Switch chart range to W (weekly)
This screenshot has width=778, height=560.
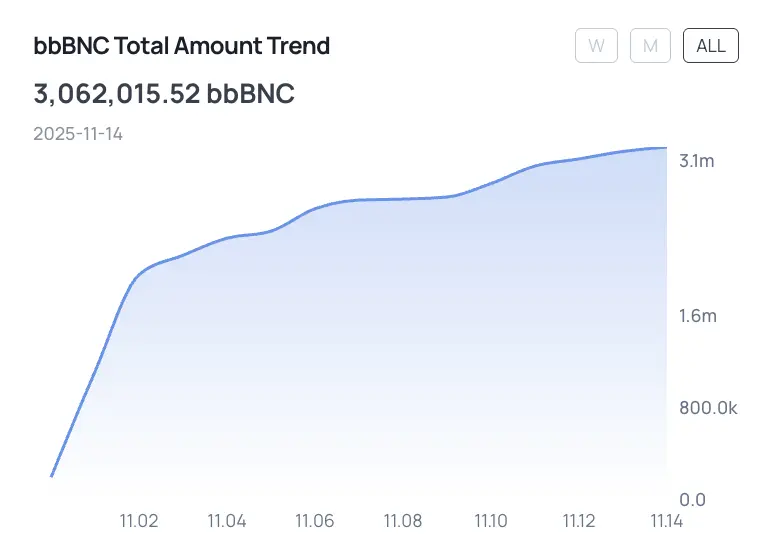[596, 46]
